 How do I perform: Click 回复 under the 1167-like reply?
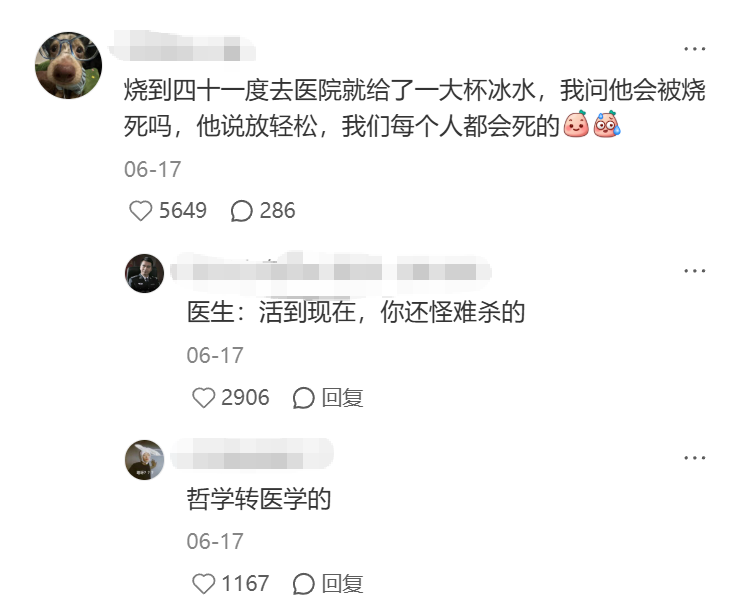tap(342, 584)
